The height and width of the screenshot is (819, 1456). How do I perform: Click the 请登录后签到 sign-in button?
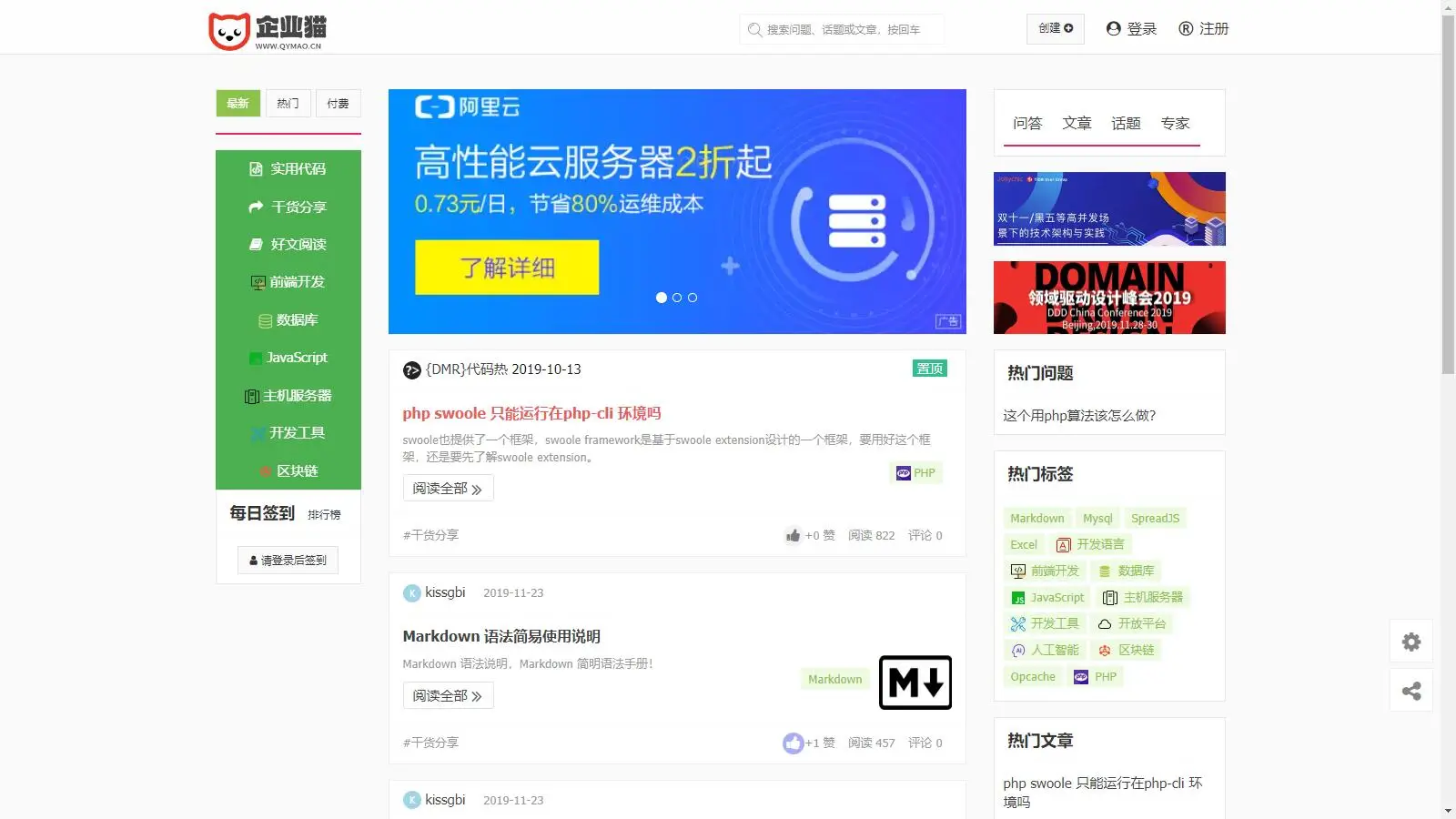(x=287, y=560)
